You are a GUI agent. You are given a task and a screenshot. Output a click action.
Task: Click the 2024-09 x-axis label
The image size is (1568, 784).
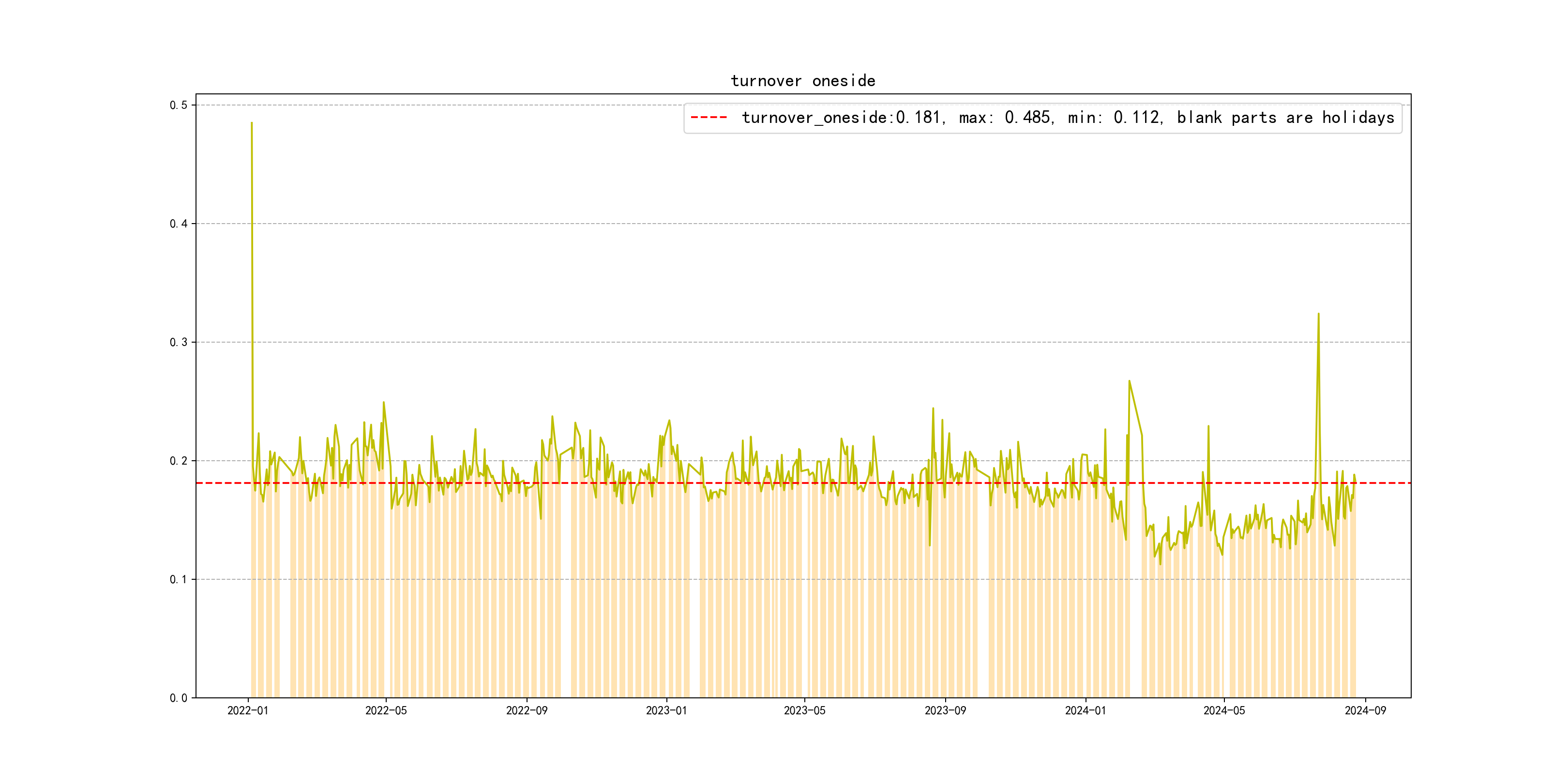[1365, 711]
